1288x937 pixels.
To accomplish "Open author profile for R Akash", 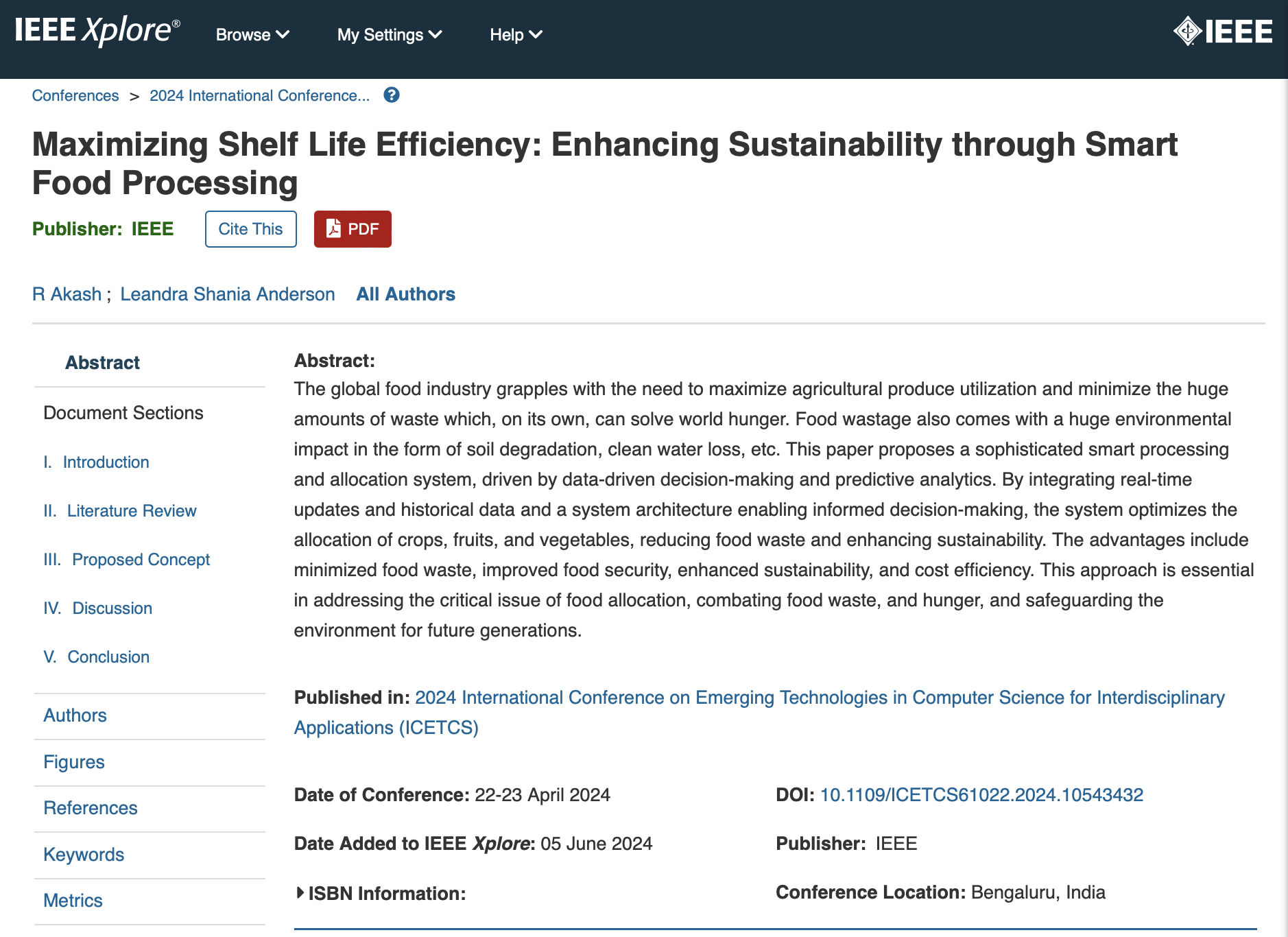I will (x=66, y=294).
